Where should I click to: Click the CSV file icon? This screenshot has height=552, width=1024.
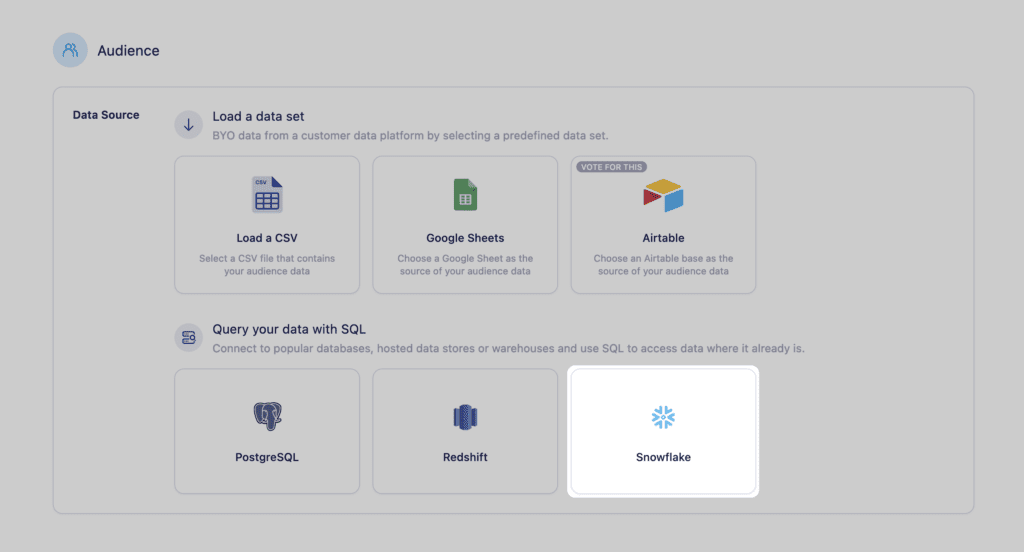[x=267, y=194]
